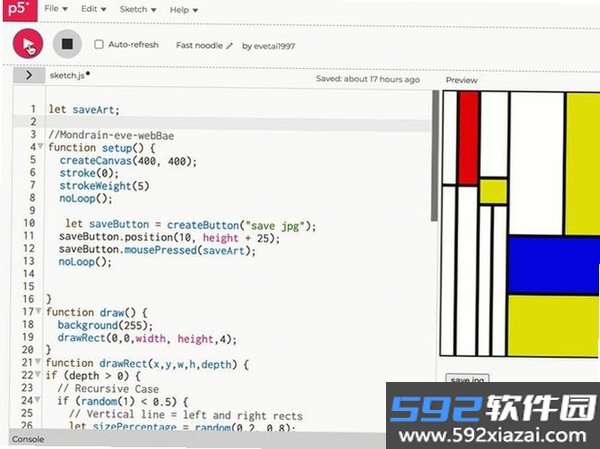Click the Fast noodle sketch name
The height and width of the screenshot is (449, 600).
tap(199, 46)
